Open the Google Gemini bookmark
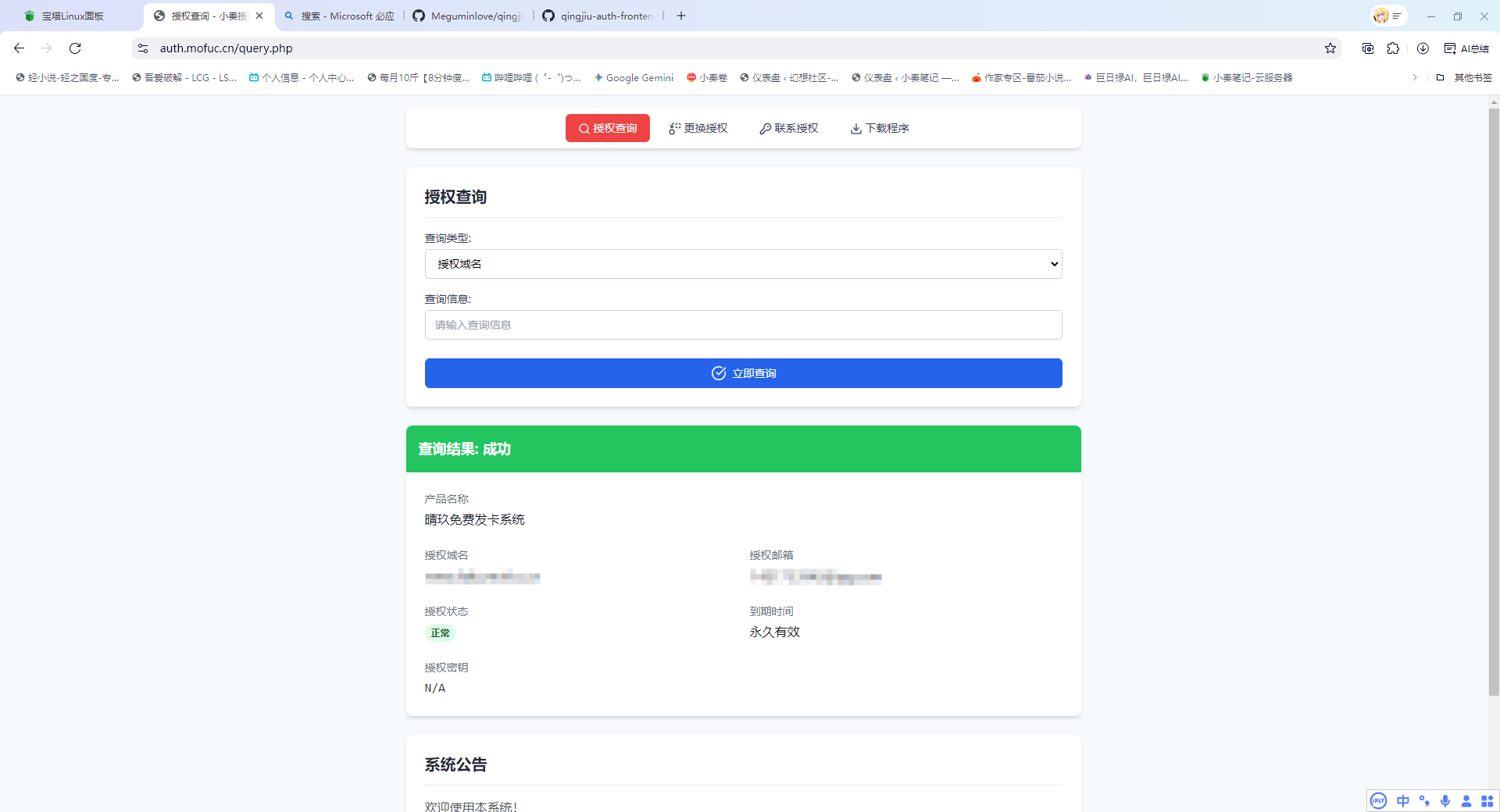Image resolution: width=1500 pixels, height=812 pixels. [x=633, y=77]
